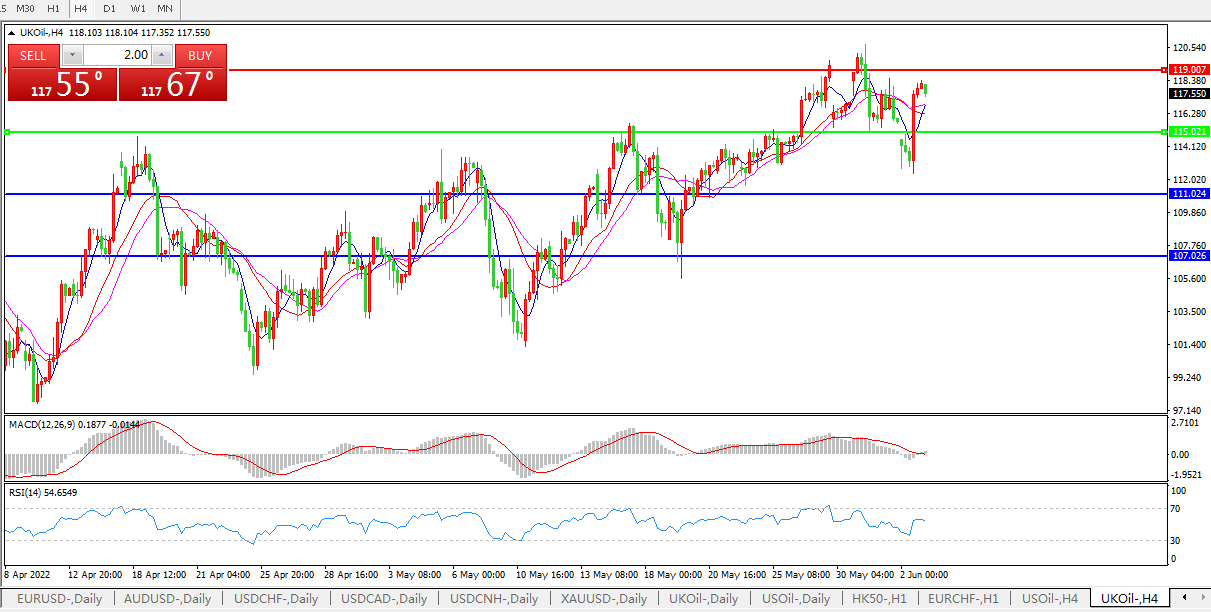Open the EURUSD-,Daily chart tab
1211x612 pixels.
click(59, 599)
